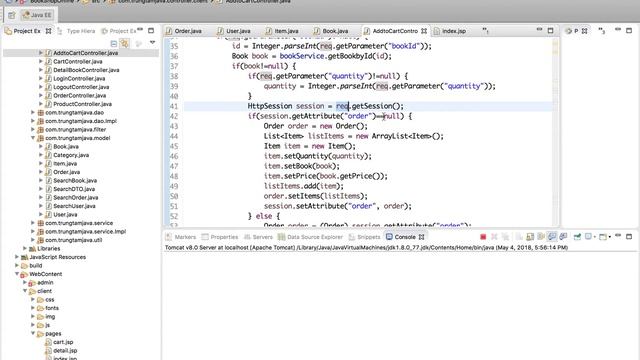Collapse the com.trungtamjava.model package

(x=33, y=138)
